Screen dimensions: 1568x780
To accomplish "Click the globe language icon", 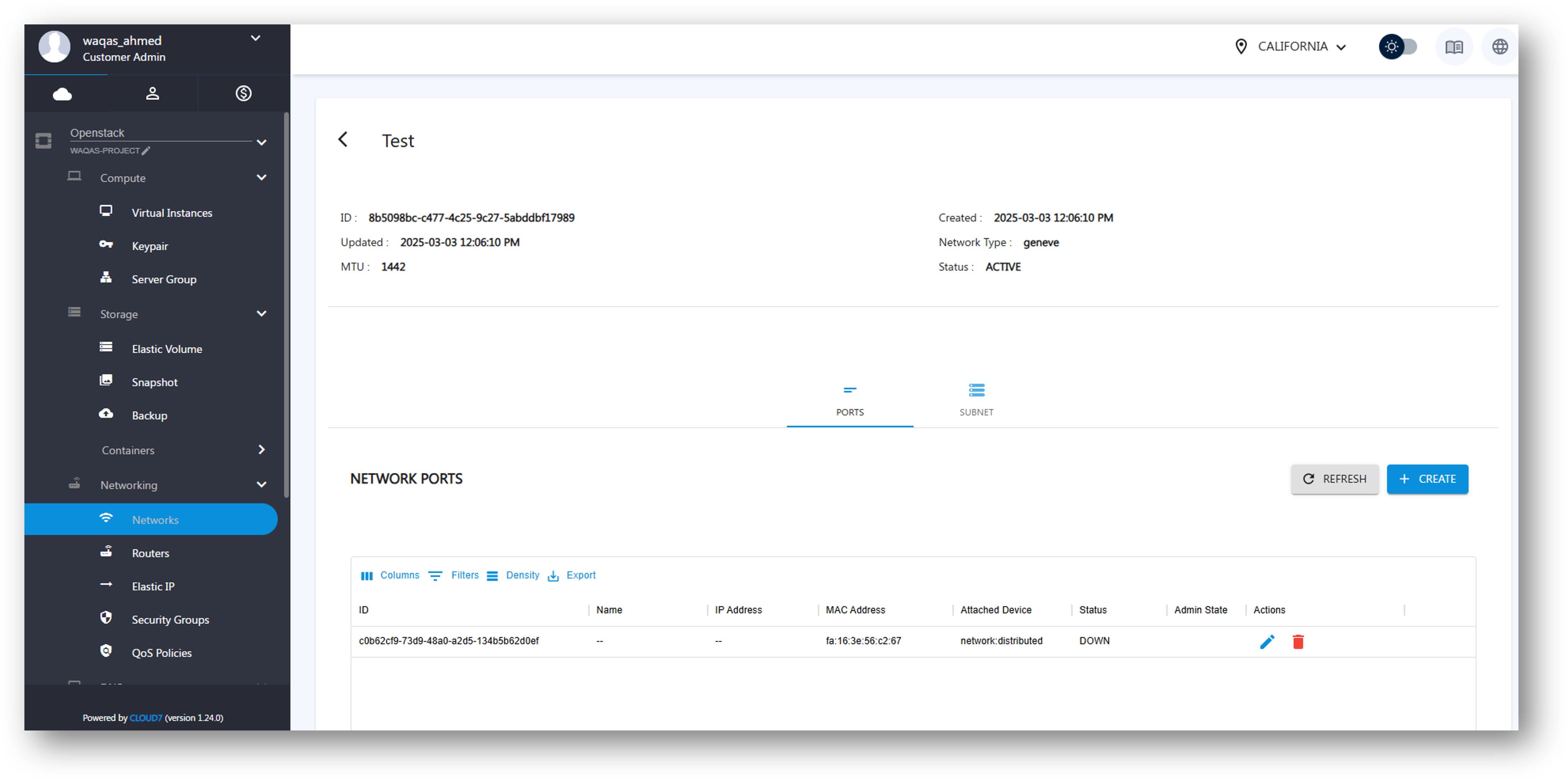I will click(1500, 47).
